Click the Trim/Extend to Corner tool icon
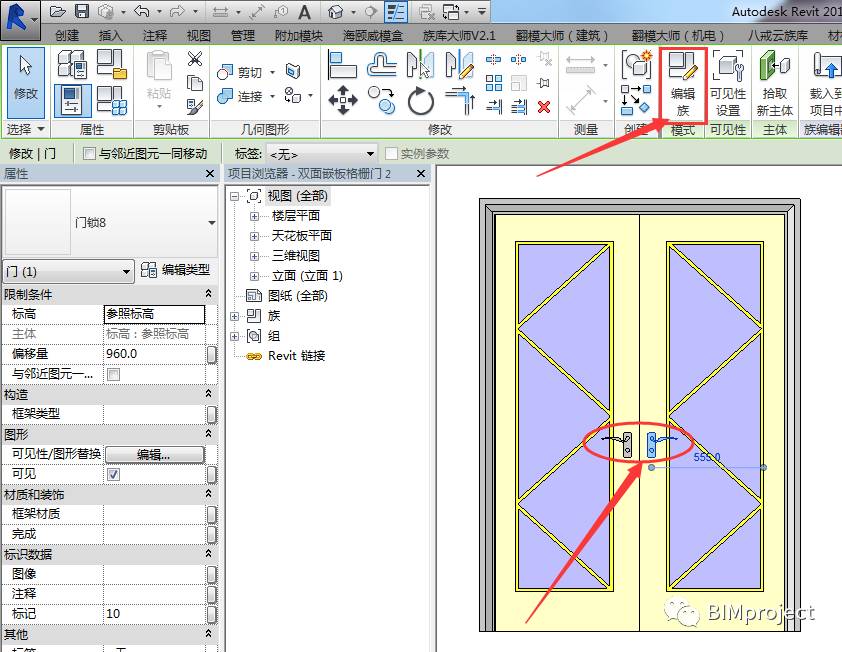The height and width of the screenshot is (652, 842). [x=460, y=100]
